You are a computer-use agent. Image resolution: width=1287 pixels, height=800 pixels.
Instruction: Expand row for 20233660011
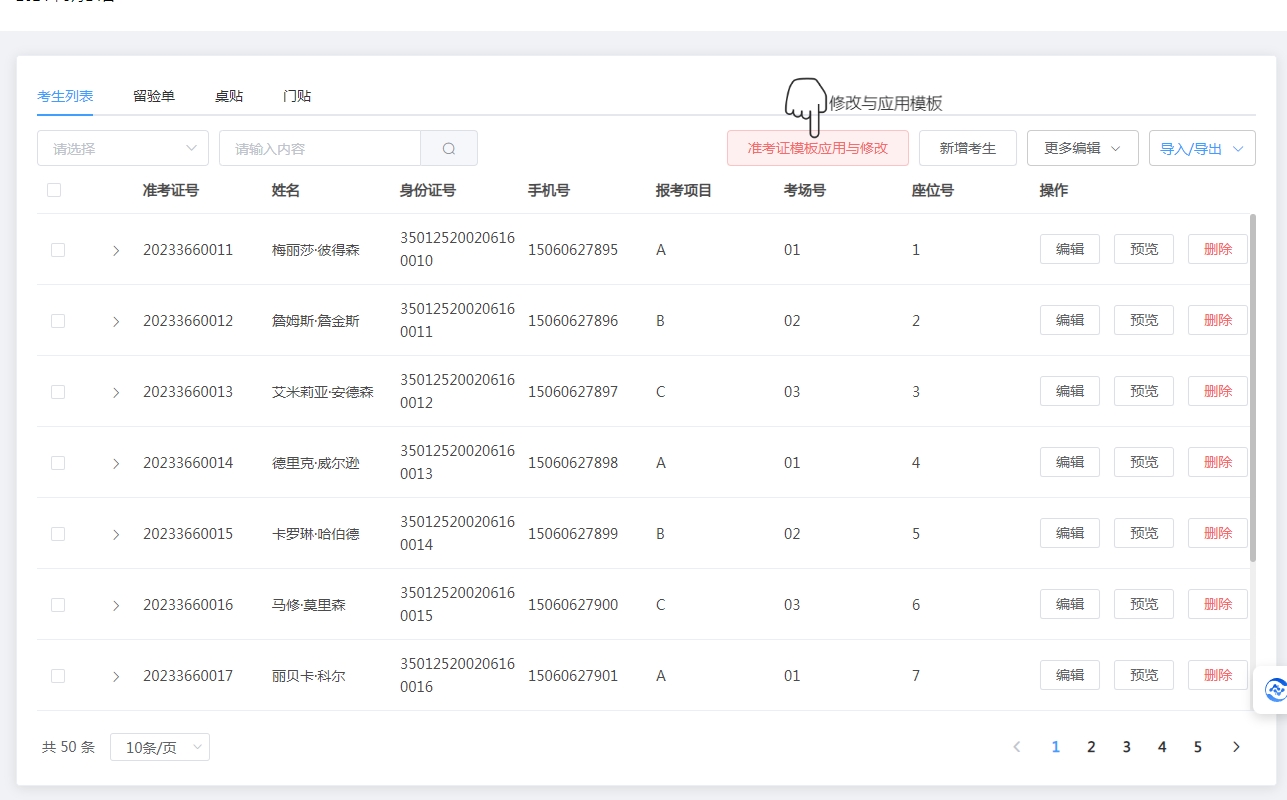[x=116, y=250]
